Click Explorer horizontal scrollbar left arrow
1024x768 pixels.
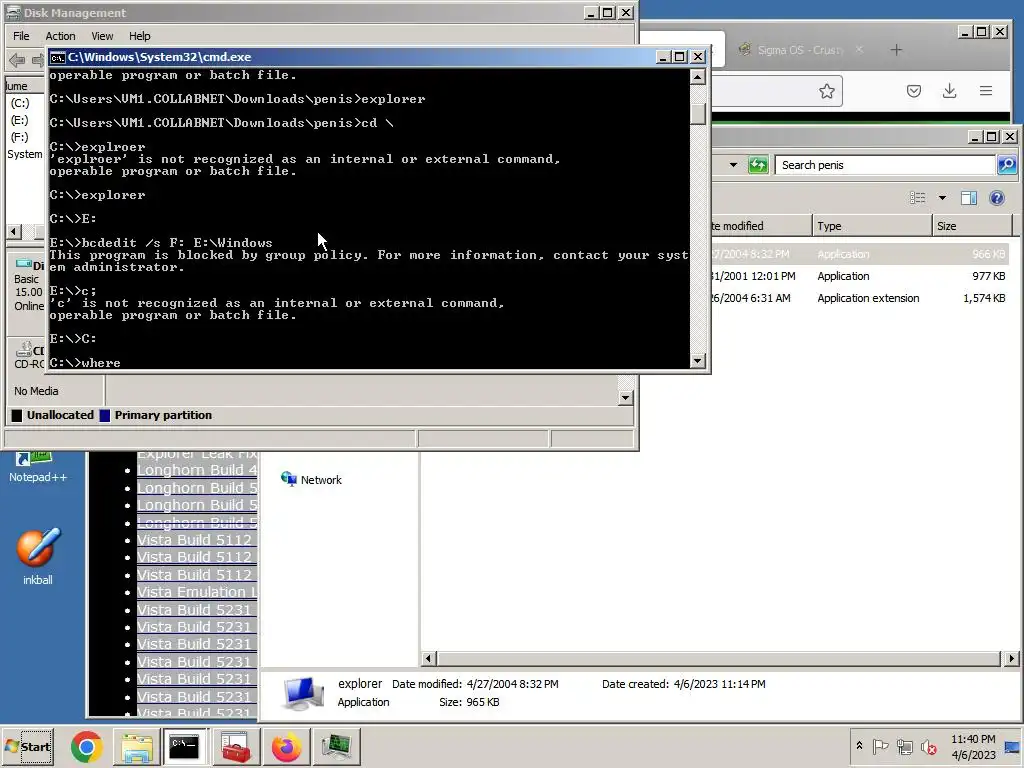pyautogui.click(x=428, y=658)
